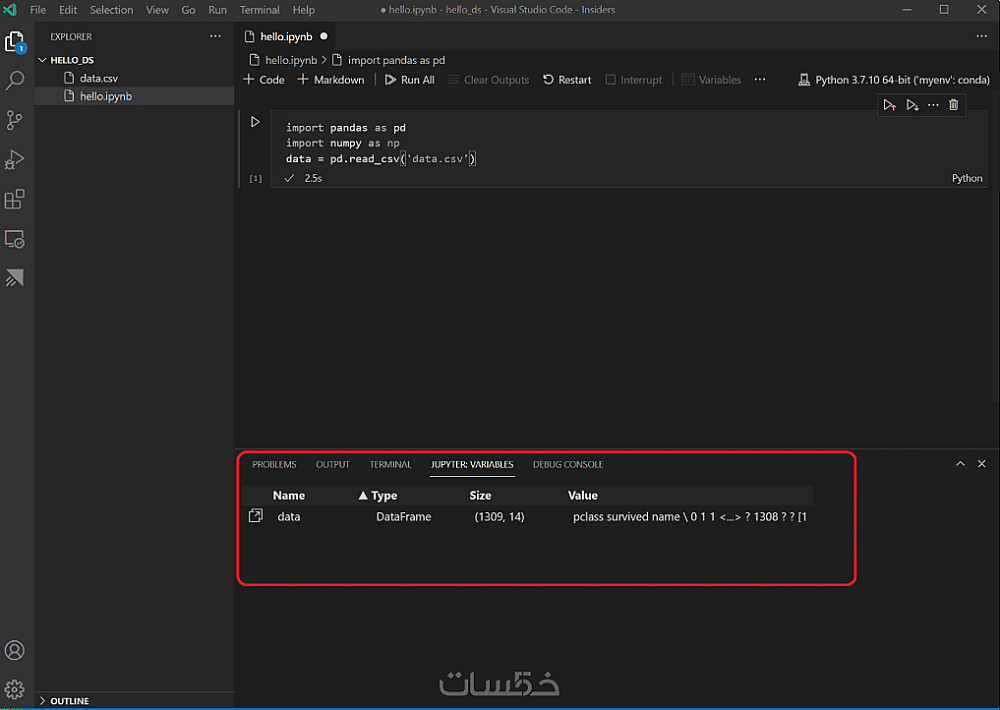Sort variables by Name column header
Viewport: 1000px width, 710px height.
click(289, 495)
